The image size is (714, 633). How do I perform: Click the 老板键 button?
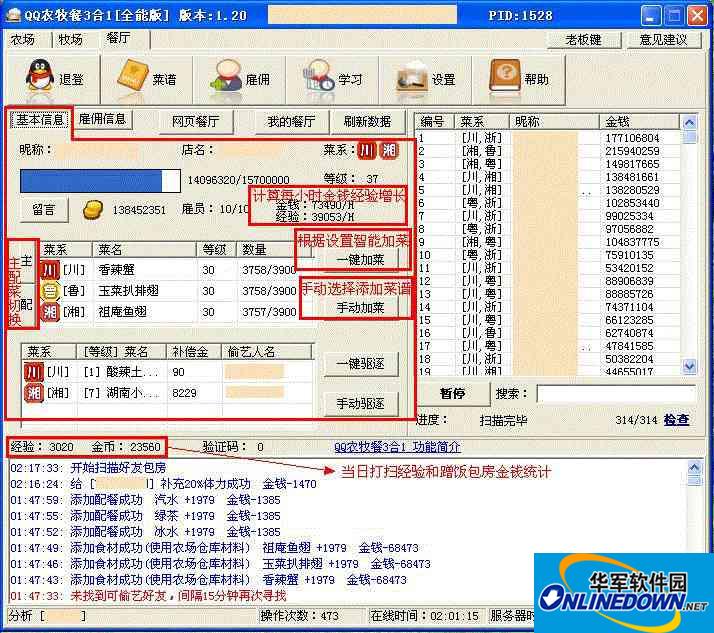584,40
